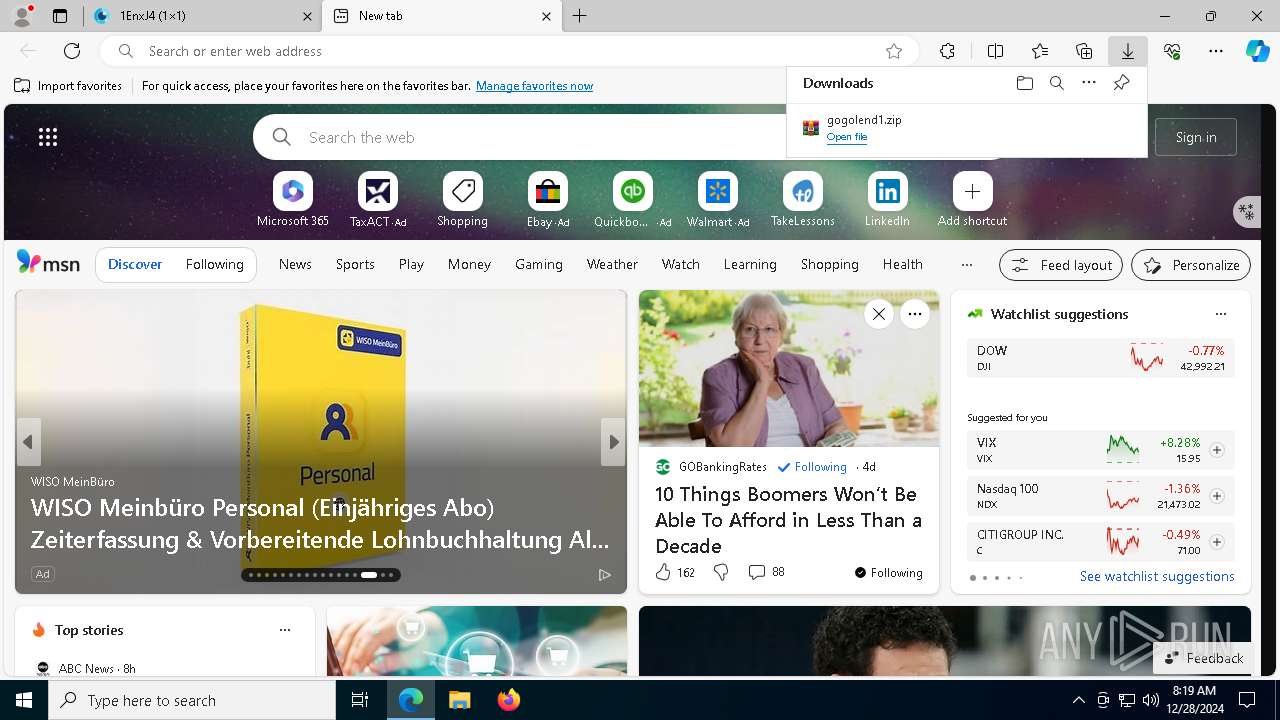
Task: Open more news categories ellipsis
Action: pyautogui.click(x=966, y=265)
